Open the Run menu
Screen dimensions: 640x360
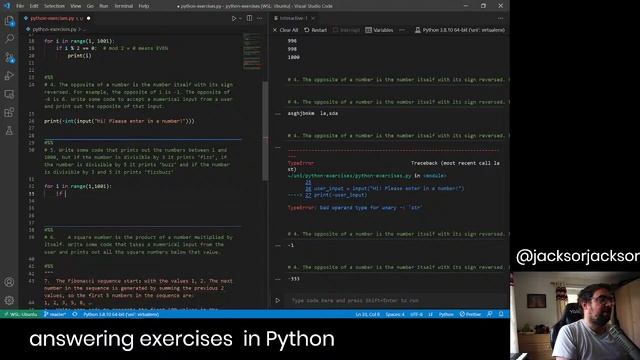(x=104, y=6)
